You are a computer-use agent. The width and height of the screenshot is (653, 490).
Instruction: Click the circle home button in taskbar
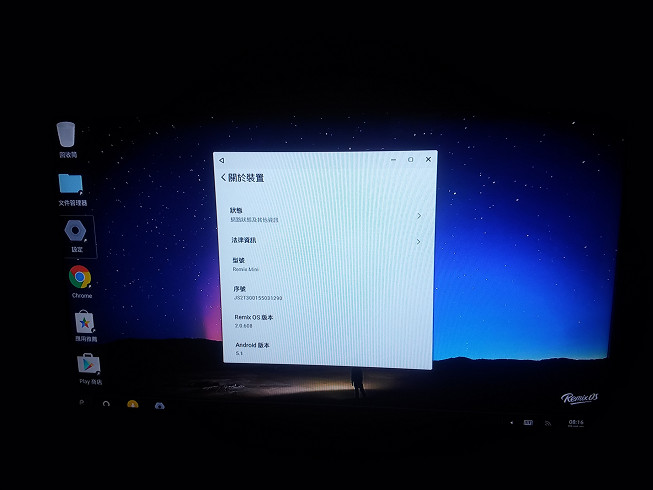(106, 404)
